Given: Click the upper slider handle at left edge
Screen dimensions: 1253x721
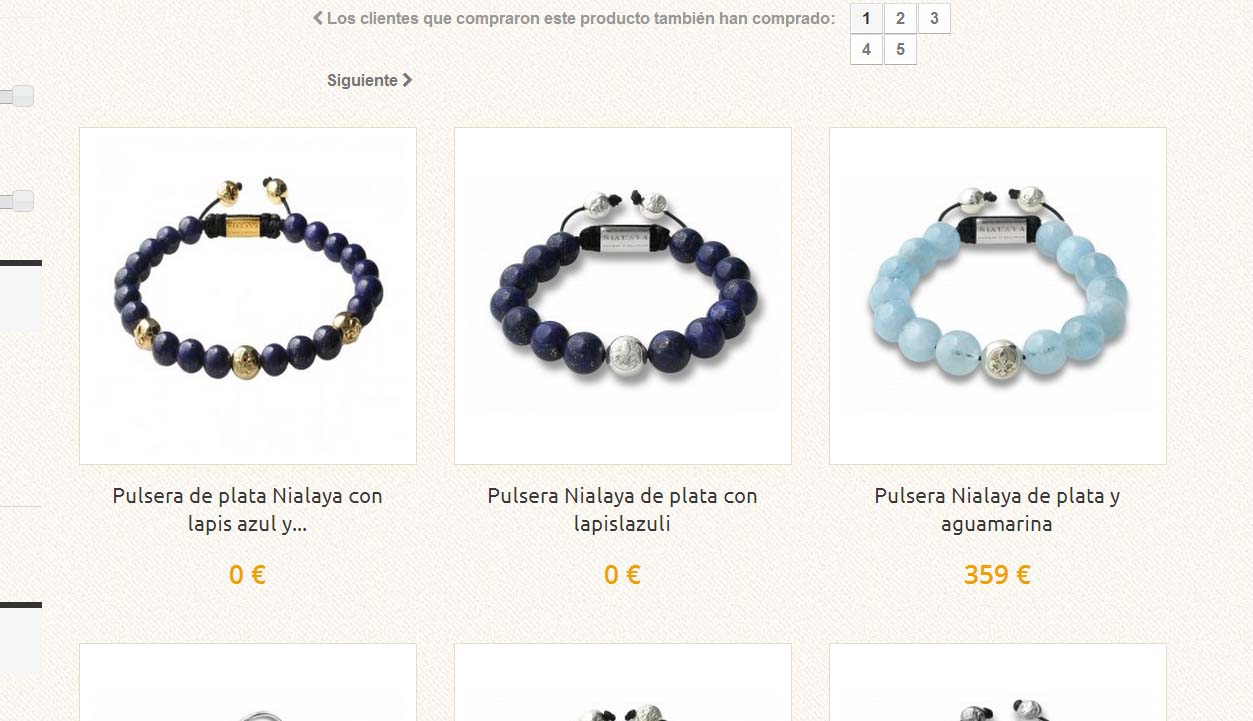Looking at the screenshot, I should click(18, 96).
